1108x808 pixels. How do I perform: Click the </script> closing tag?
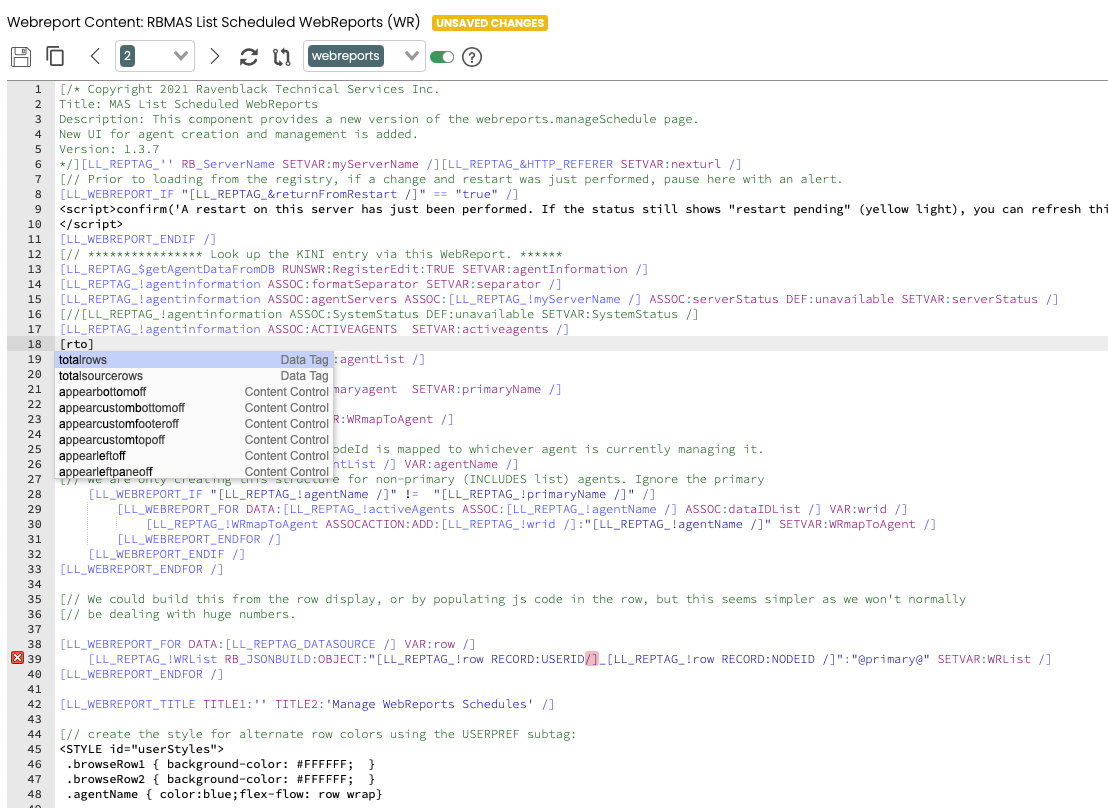tap(91, 224)
